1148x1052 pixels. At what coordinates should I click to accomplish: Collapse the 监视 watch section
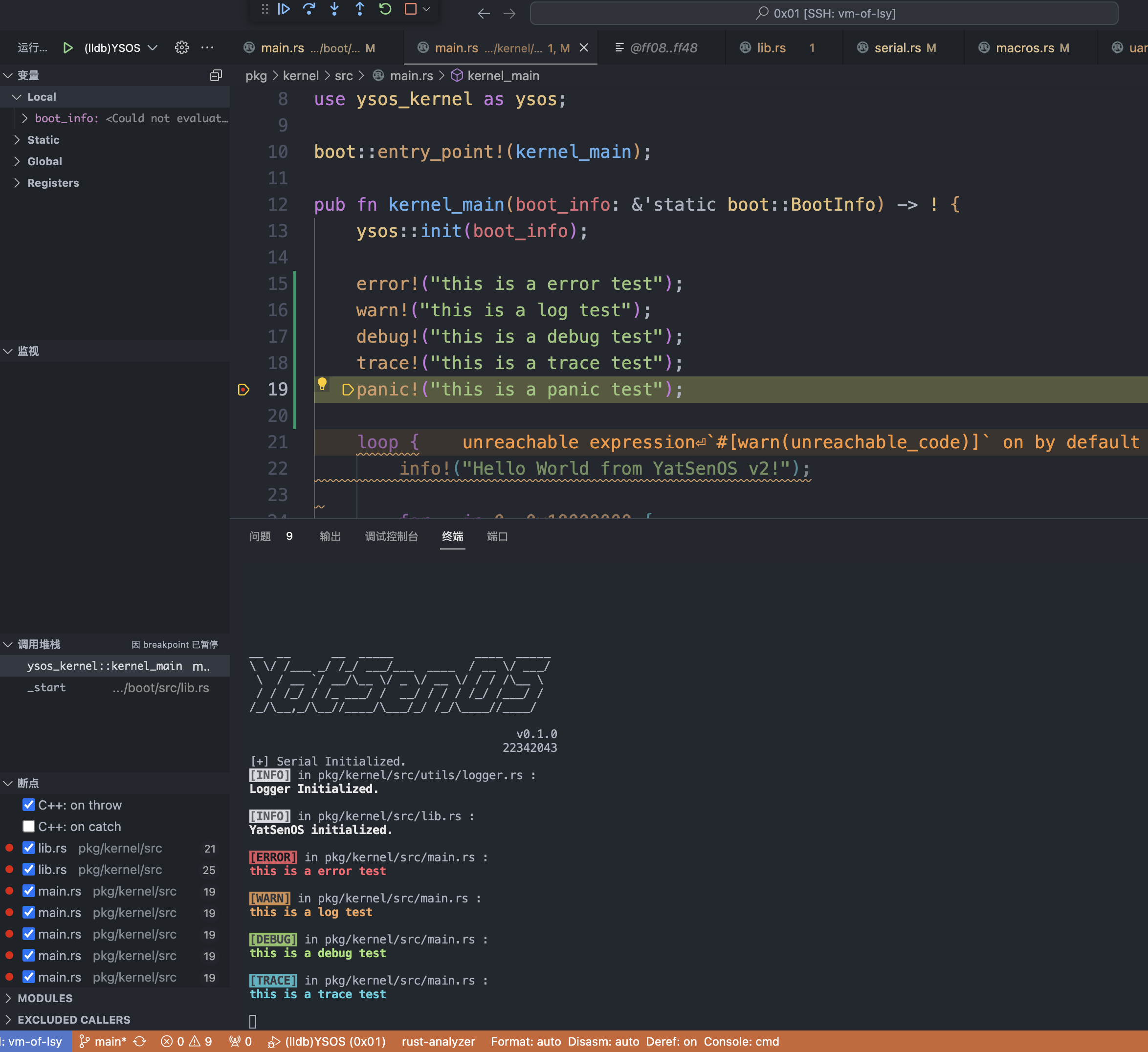[x=8, y=351]
